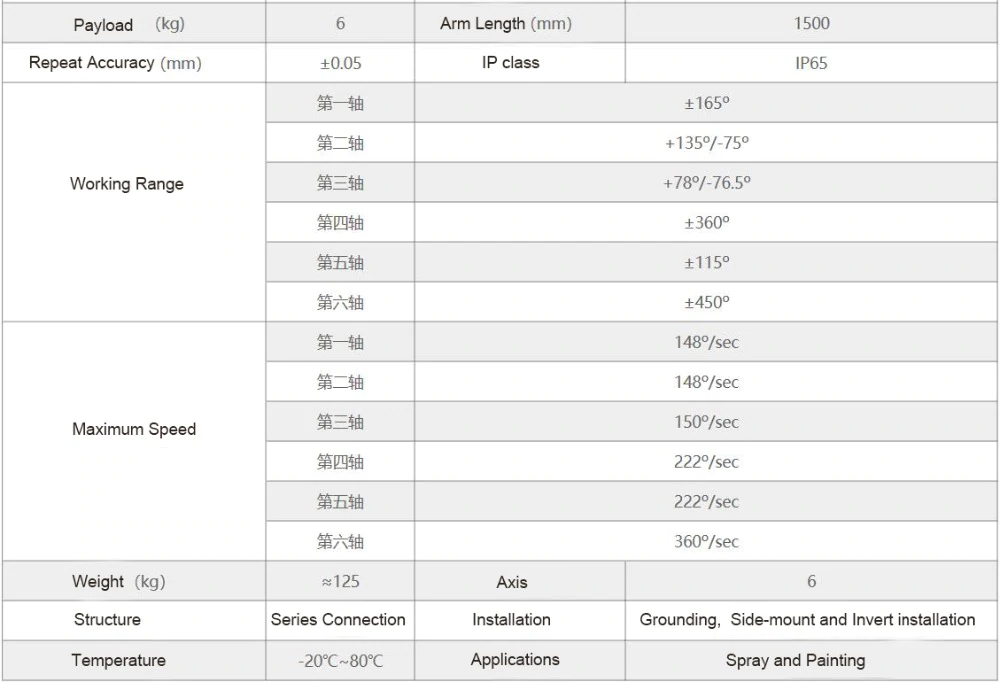Select the +78°/-76.5° range cell

pyautogui.click(x=706, y=183)
